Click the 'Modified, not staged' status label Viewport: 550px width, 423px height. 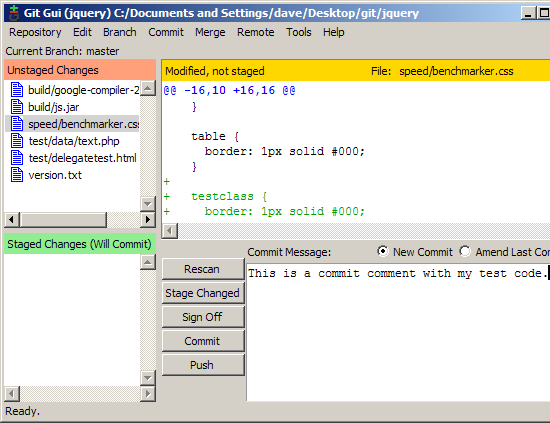[215, 71]
